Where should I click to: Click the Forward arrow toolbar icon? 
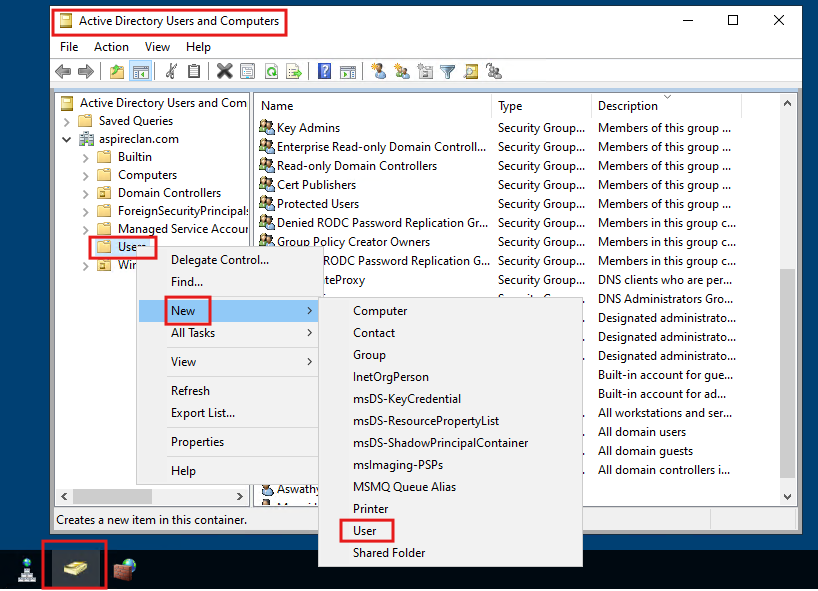click(x=86, y=71)
